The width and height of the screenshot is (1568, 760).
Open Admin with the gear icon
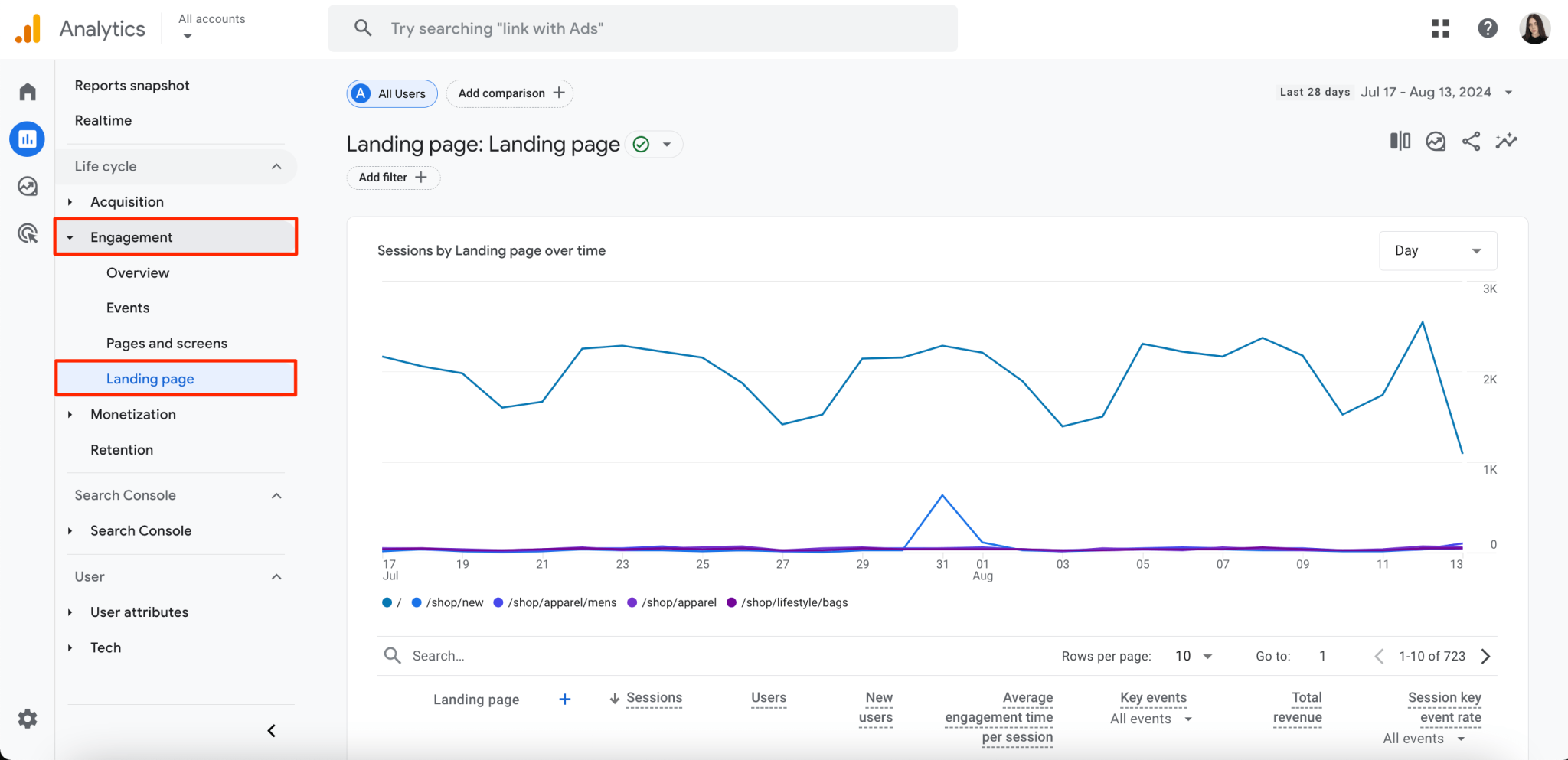(27, 719)
